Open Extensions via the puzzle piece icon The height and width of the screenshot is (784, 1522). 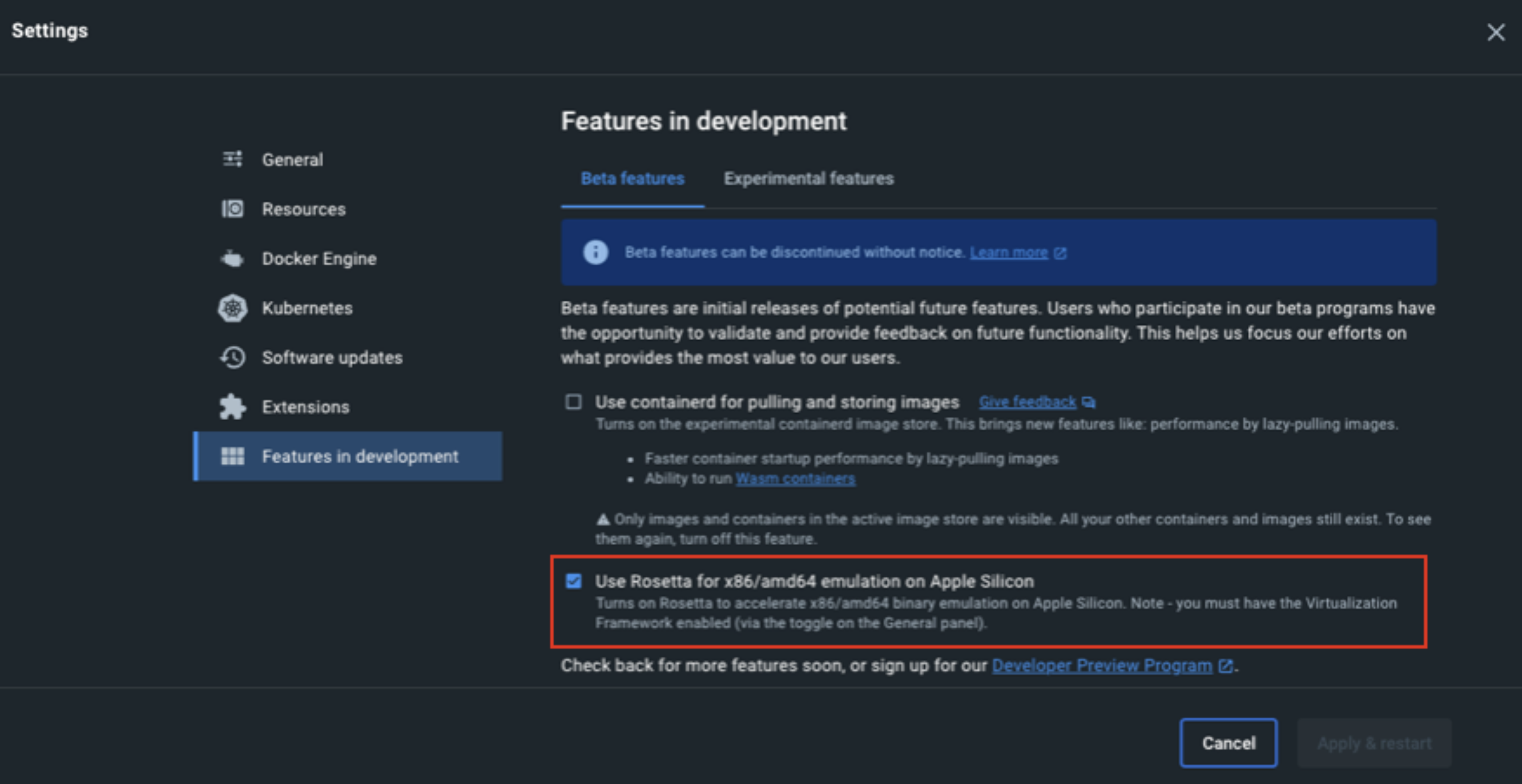click(232, 407)
